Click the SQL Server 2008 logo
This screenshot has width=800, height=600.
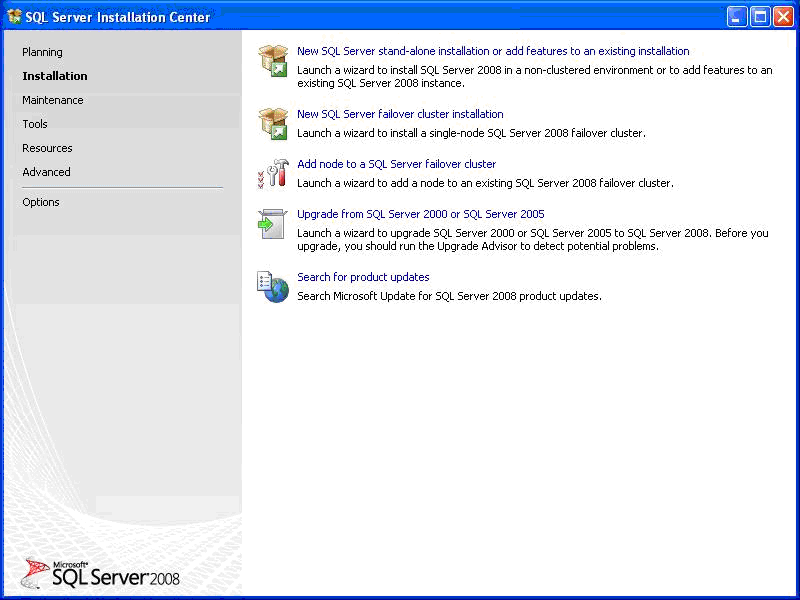(101, 573)
